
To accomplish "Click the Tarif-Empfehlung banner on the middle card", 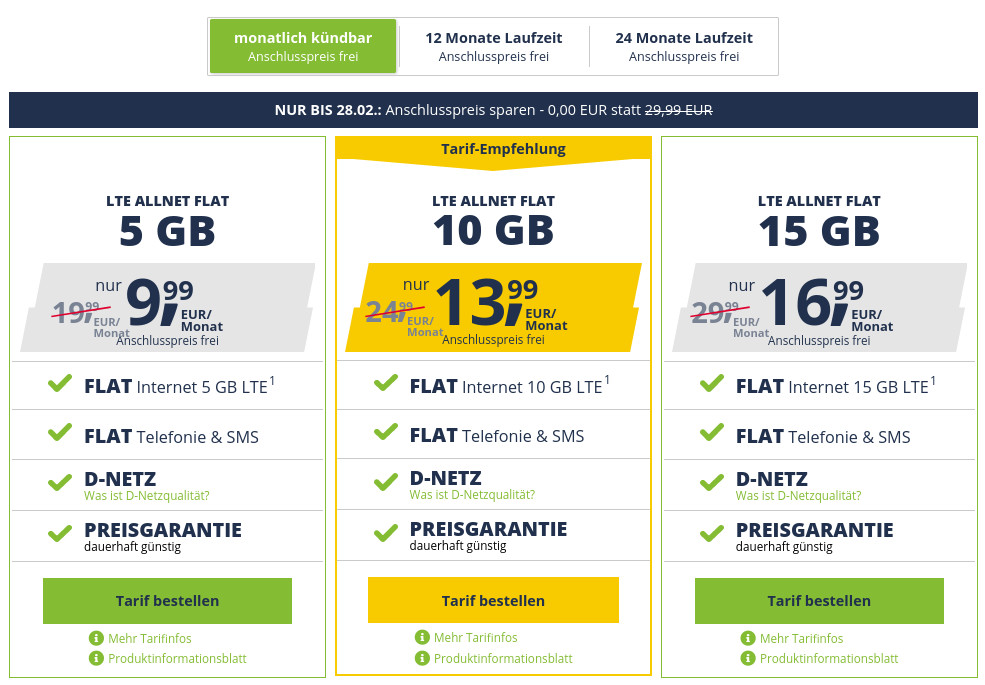I will [493, 148].
